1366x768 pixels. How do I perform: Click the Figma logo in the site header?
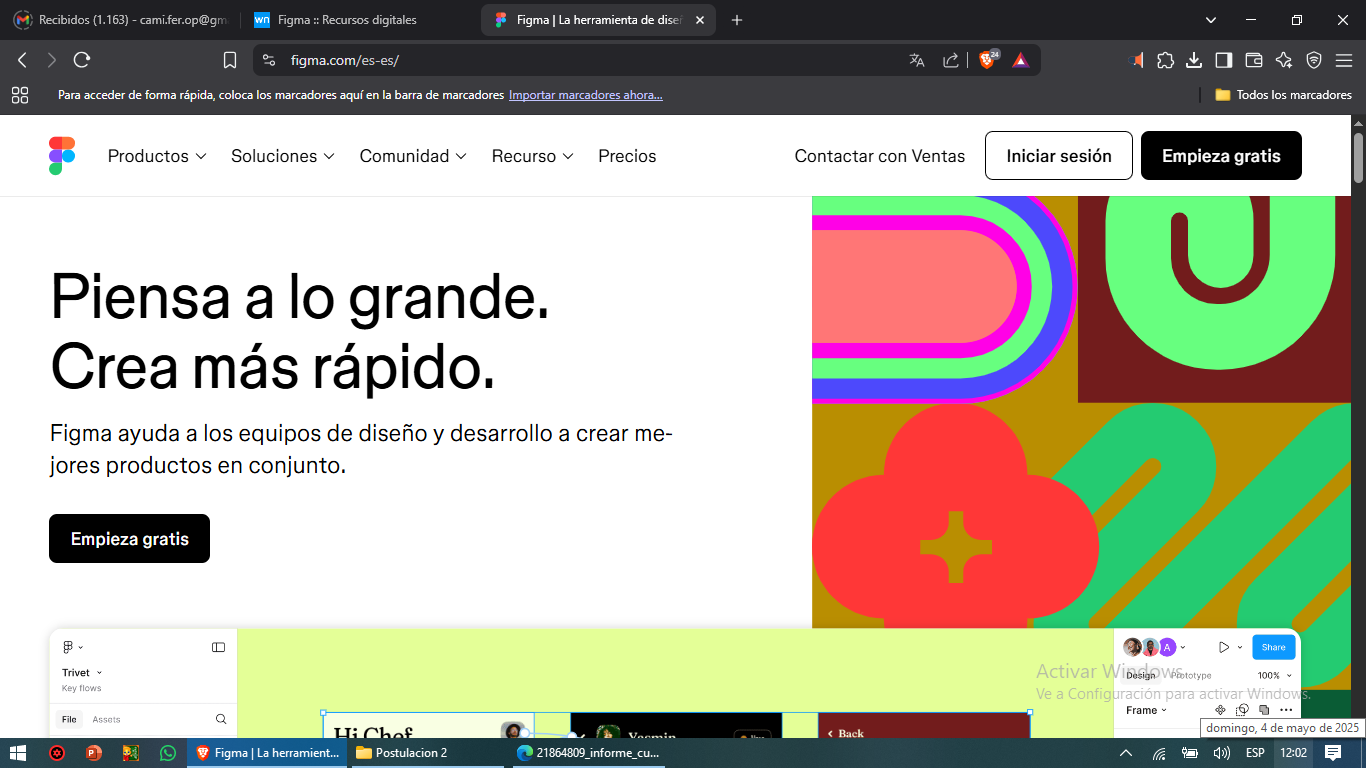(x=62, y=156)
